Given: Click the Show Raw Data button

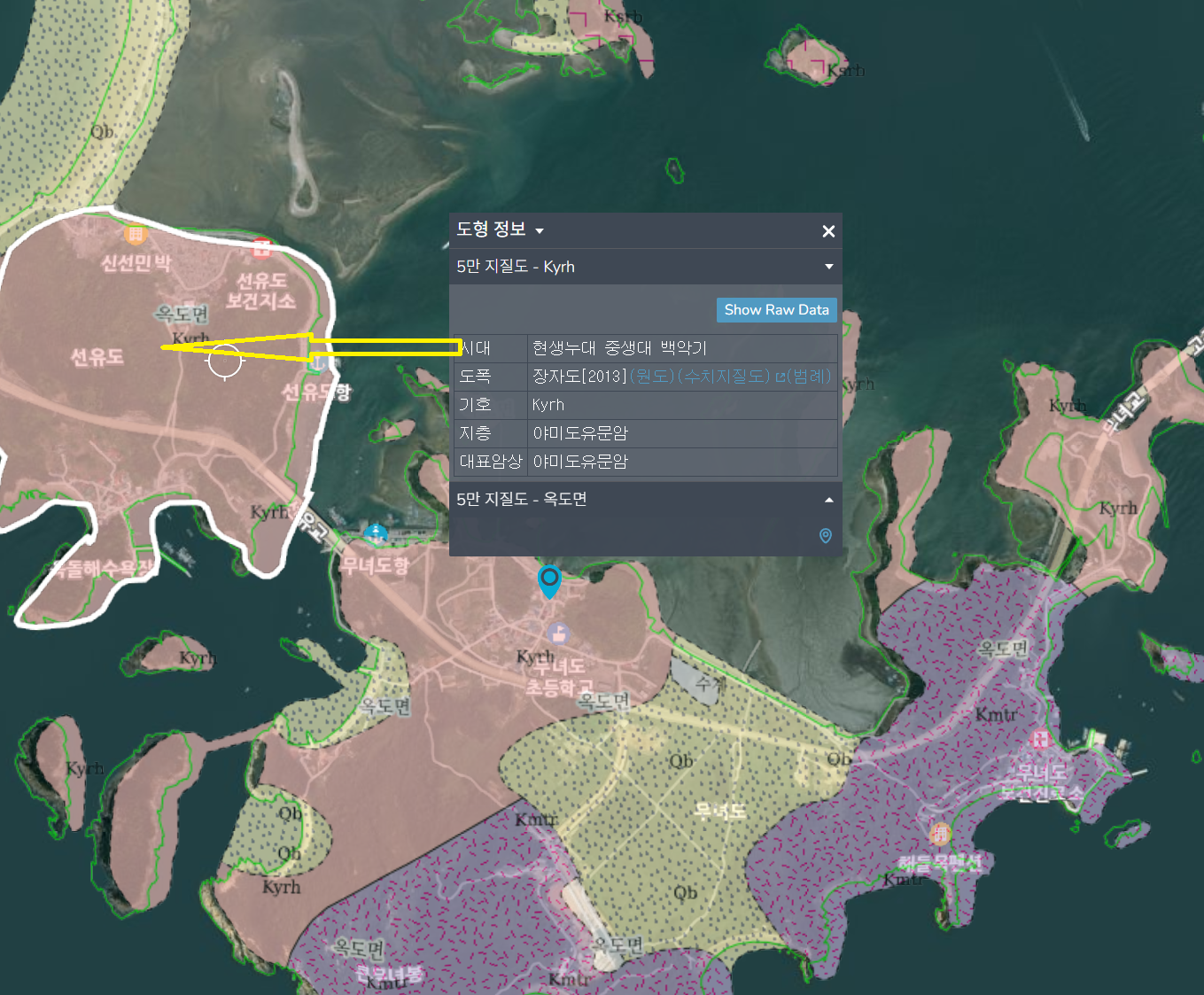Looking at the screenshot, I should click(776, 310).
